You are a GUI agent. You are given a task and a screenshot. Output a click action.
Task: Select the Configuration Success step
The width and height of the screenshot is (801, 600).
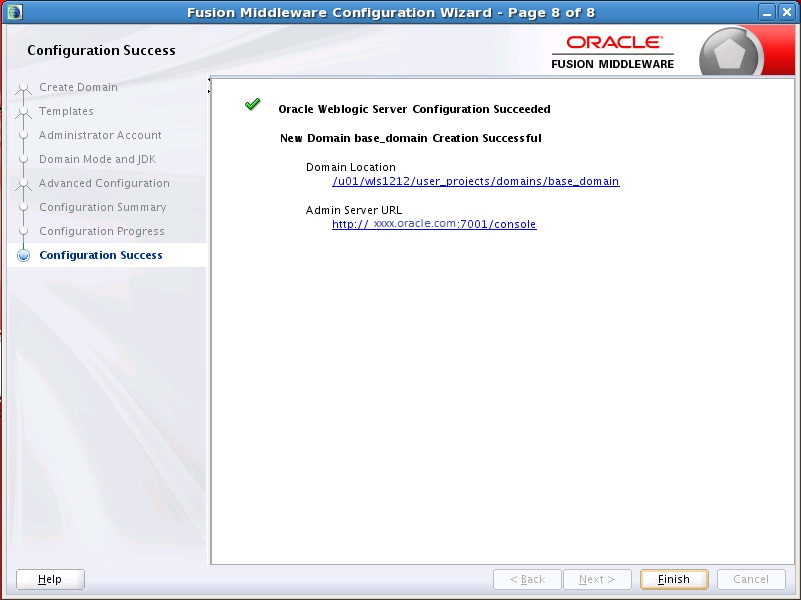tap(101, 255)
